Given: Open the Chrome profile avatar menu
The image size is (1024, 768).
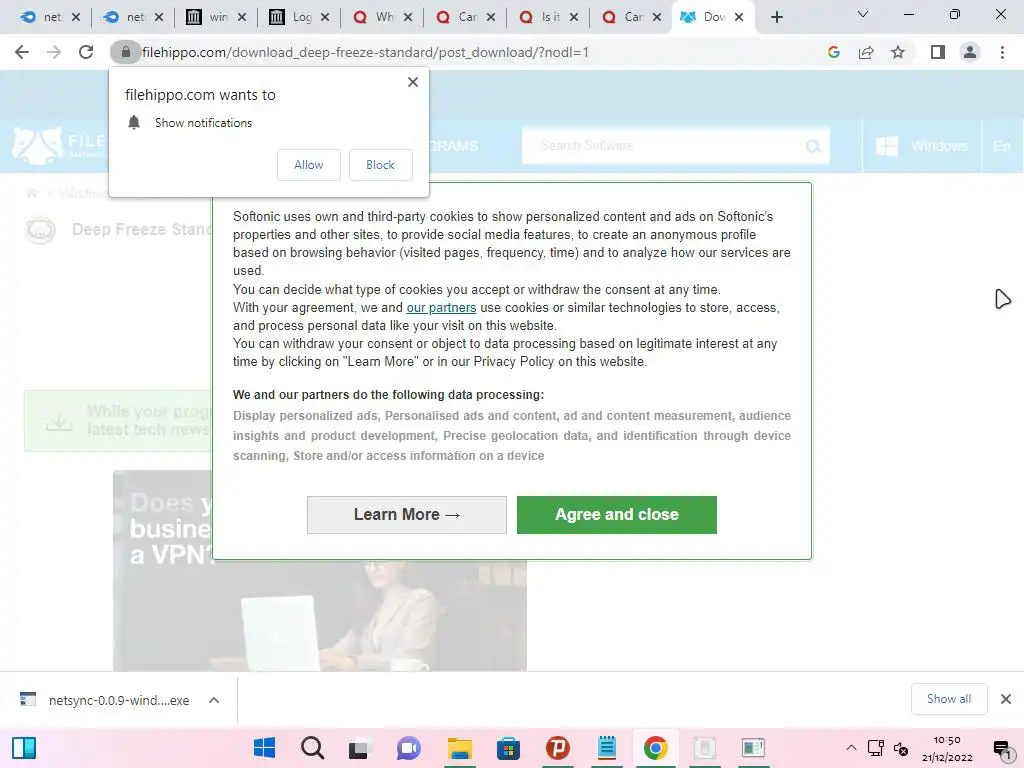Looking at the screenshot, I should [x=970, y=52].
